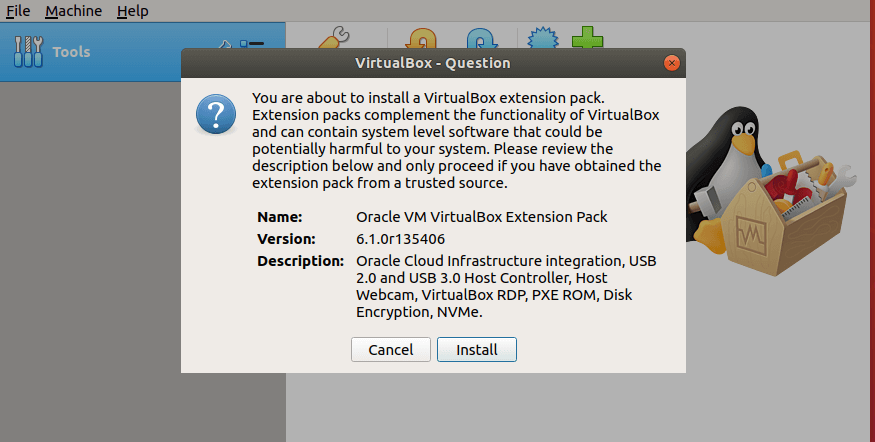Click the orange Import appliance toolbar icon
This screenshot has height=442, width=875.
(x=421, y=38)
